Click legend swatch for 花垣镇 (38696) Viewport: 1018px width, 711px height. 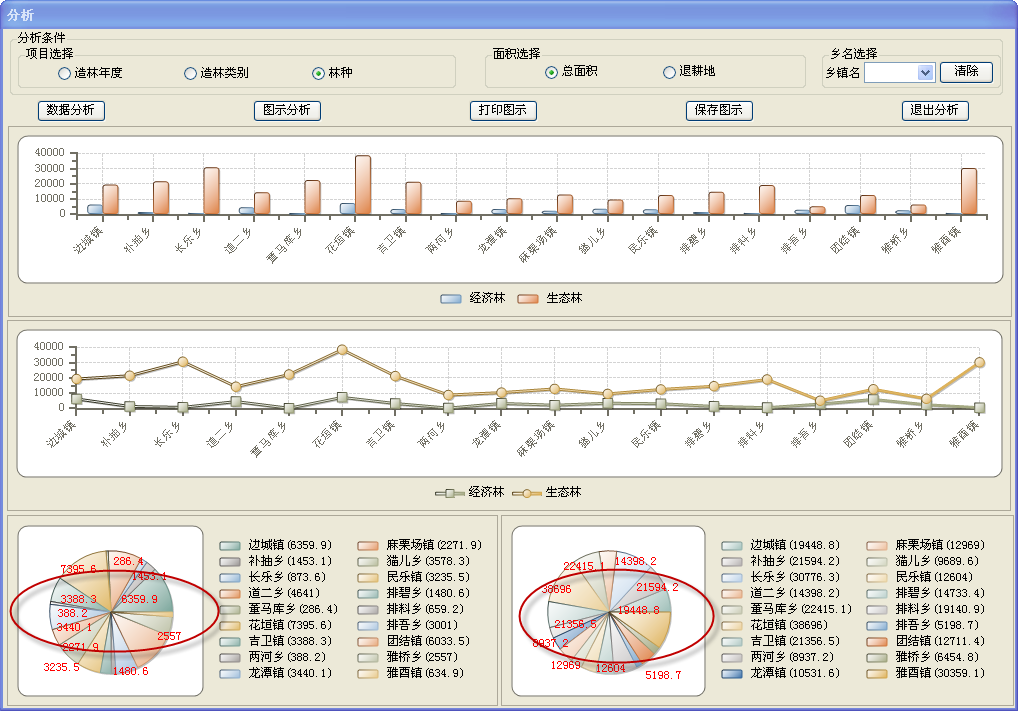732,626
